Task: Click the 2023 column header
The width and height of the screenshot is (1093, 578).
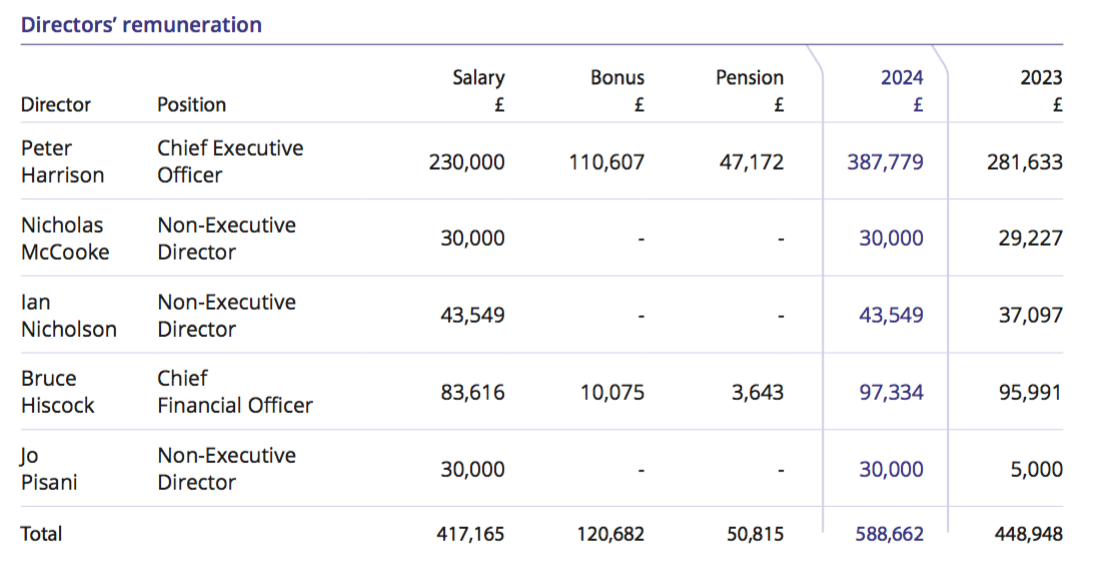Action: pyautogui.click(x=1041, y=78)
